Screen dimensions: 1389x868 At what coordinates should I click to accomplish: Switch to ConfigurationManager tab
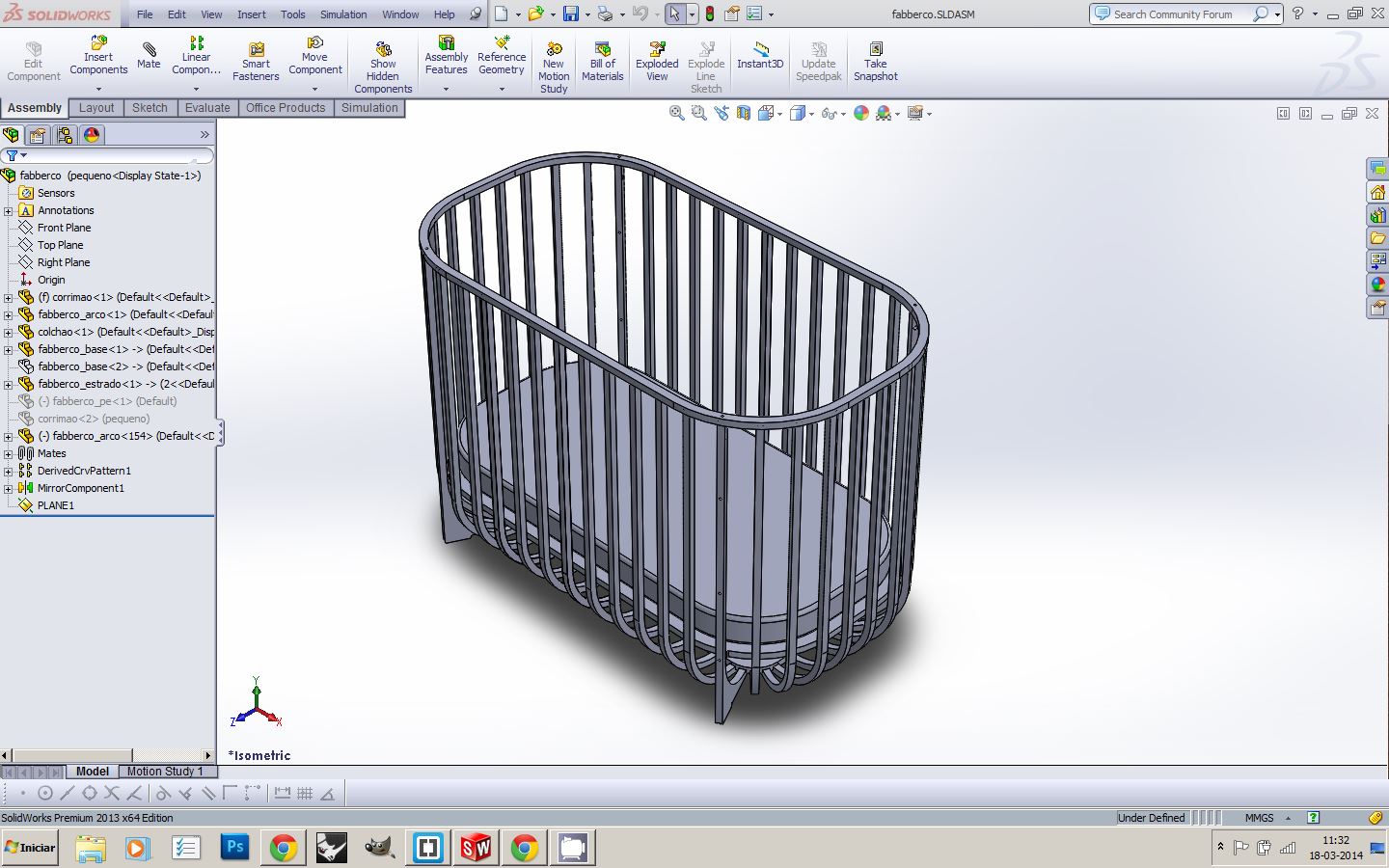pos(65,135)
